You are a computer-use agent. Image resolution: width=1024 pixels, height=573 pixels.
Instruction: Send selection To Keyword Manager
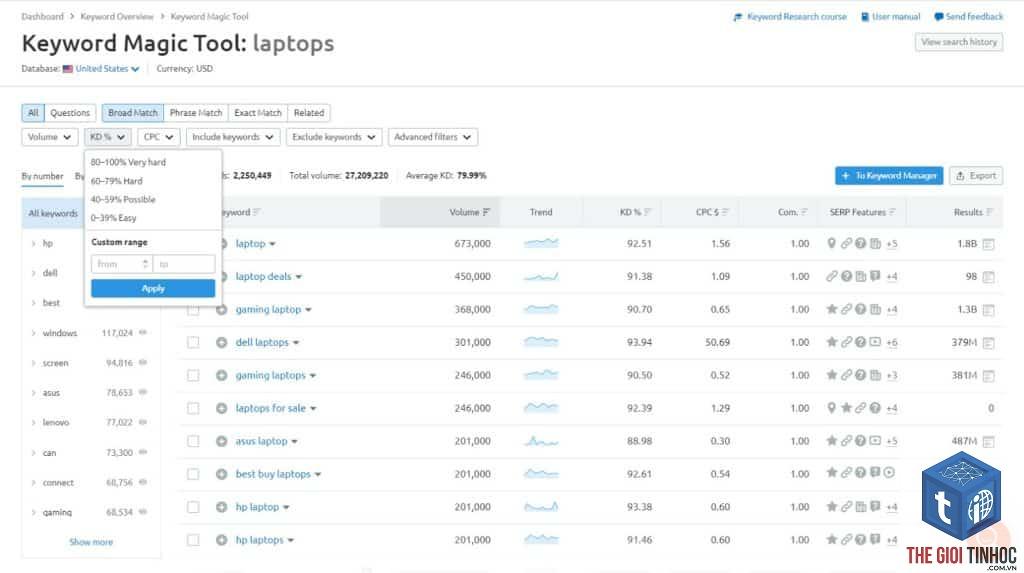tap(889, 176)
